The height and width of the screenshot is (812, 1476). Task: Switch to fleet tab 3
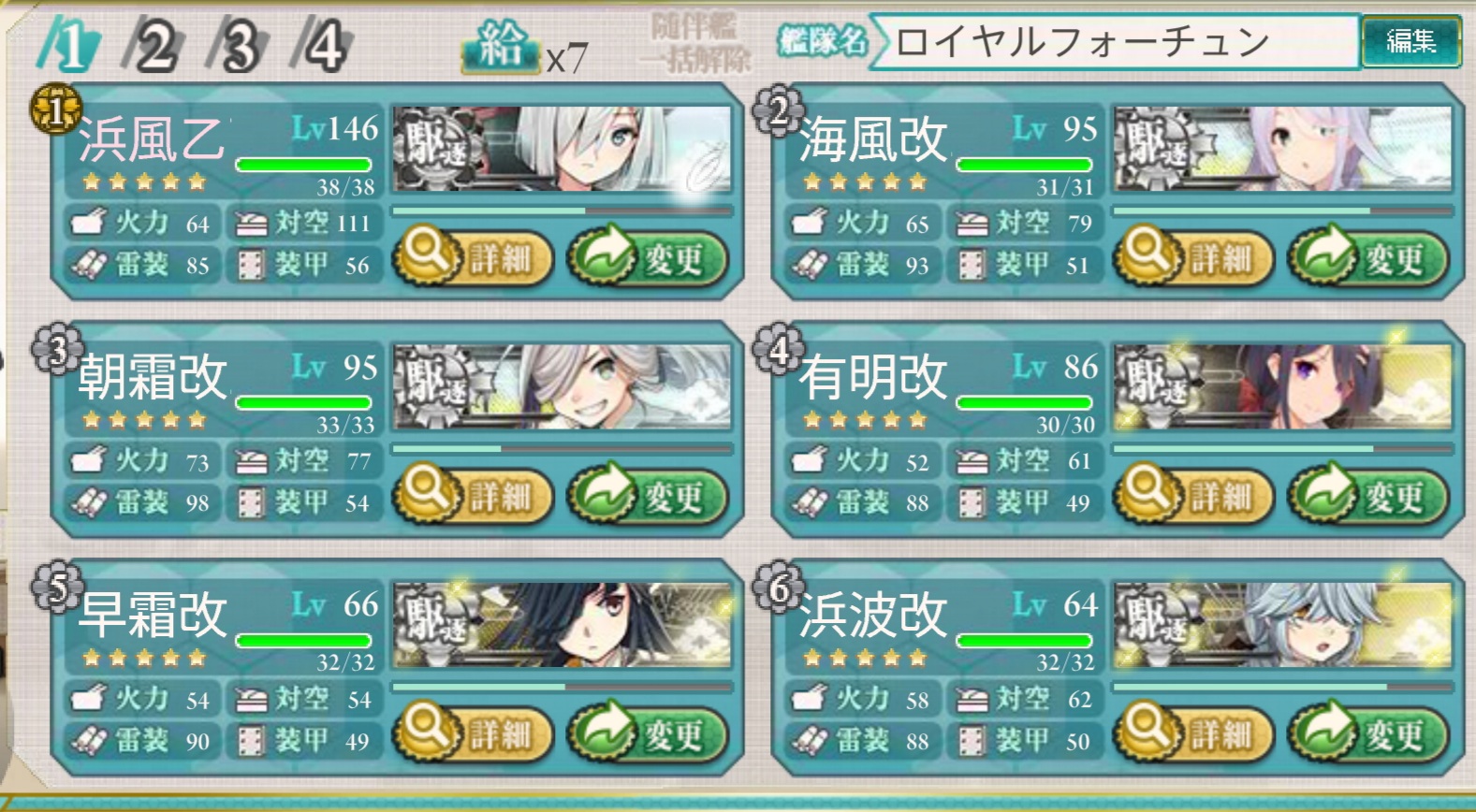click(238, 46)
